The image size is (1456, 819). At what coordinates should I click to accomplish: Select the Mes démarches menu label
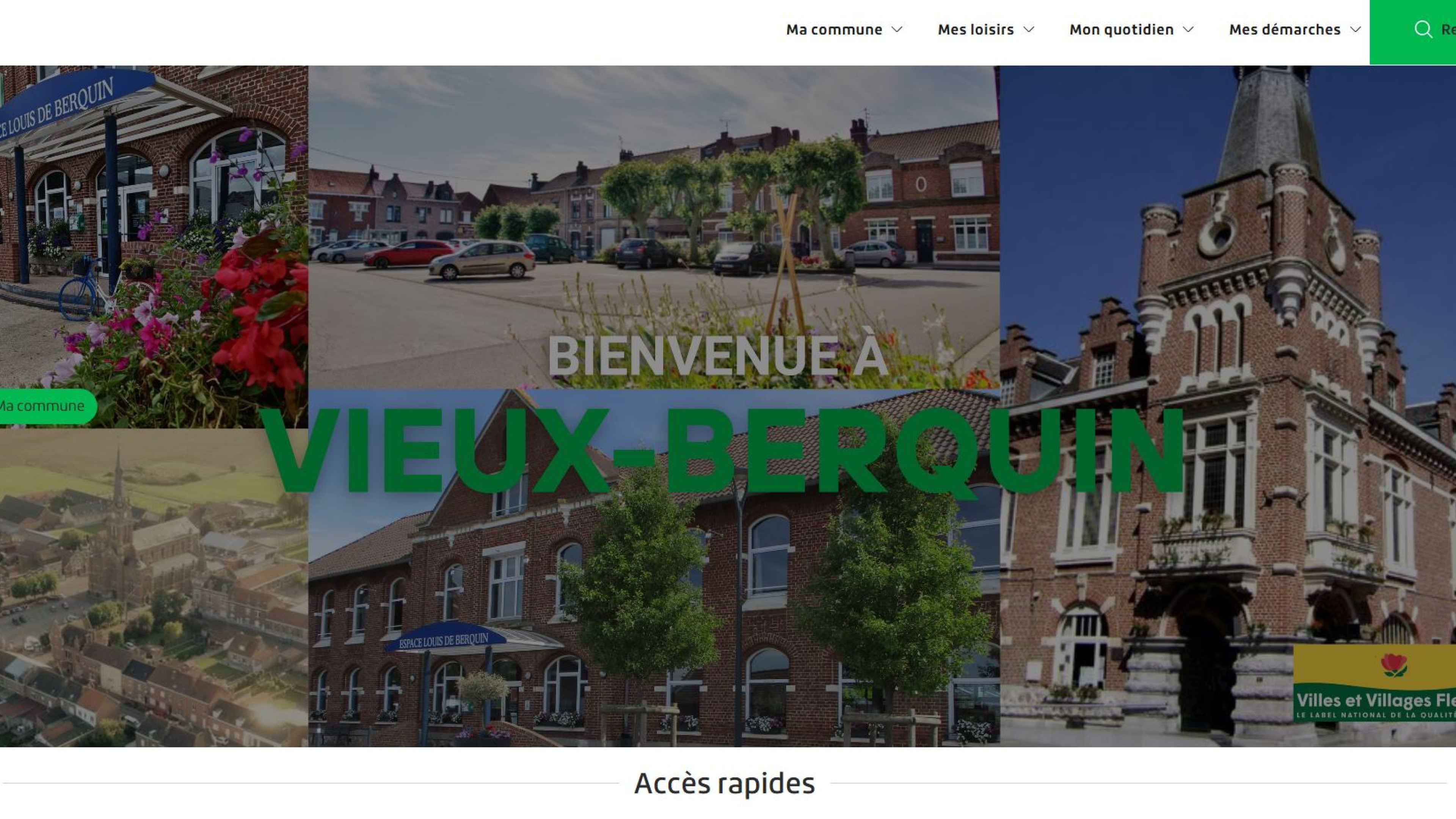(x=1284, y=30)
